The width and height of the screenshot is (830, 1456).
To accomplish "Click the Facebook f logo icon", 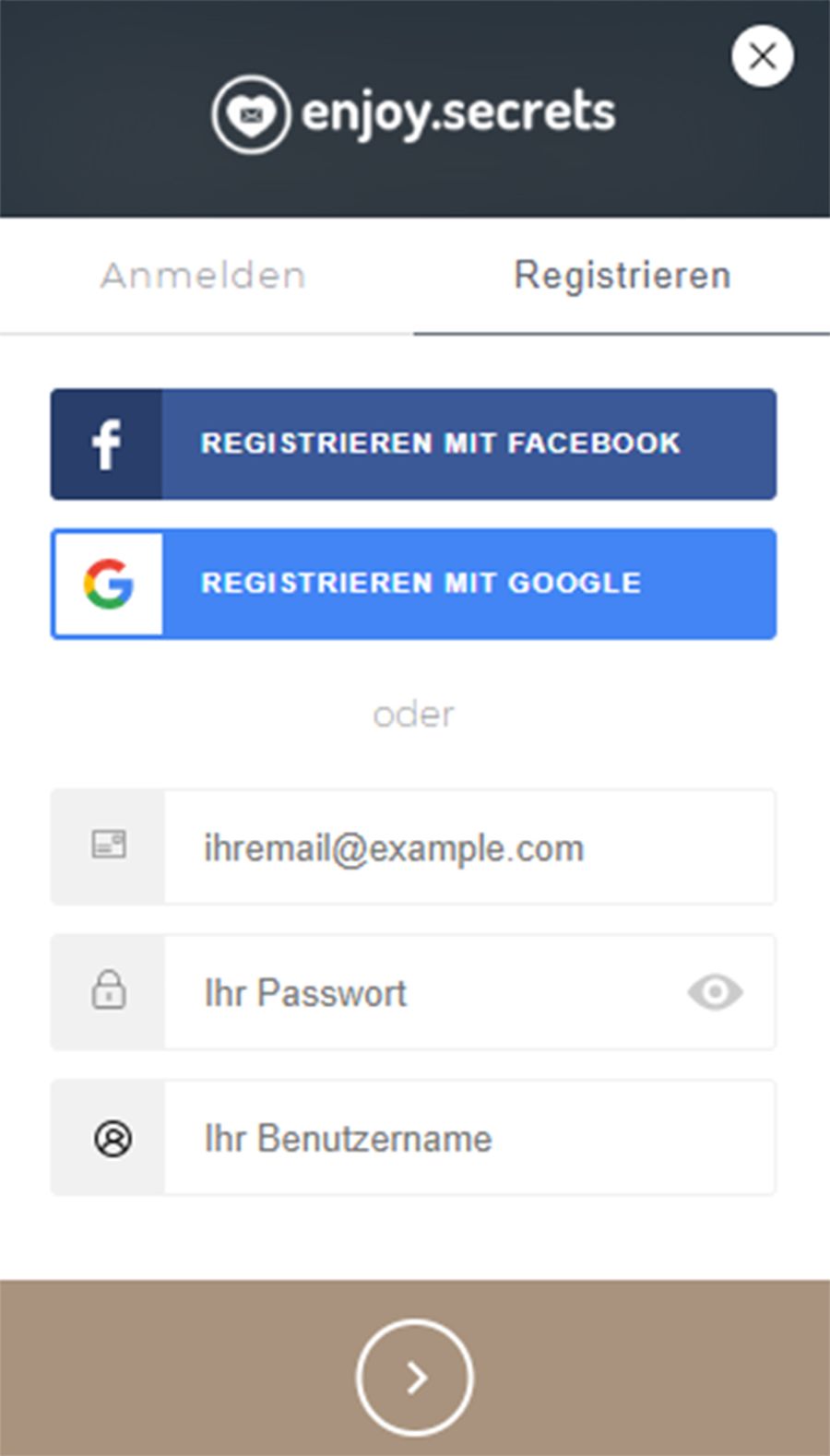I will [x=107, y=444].
